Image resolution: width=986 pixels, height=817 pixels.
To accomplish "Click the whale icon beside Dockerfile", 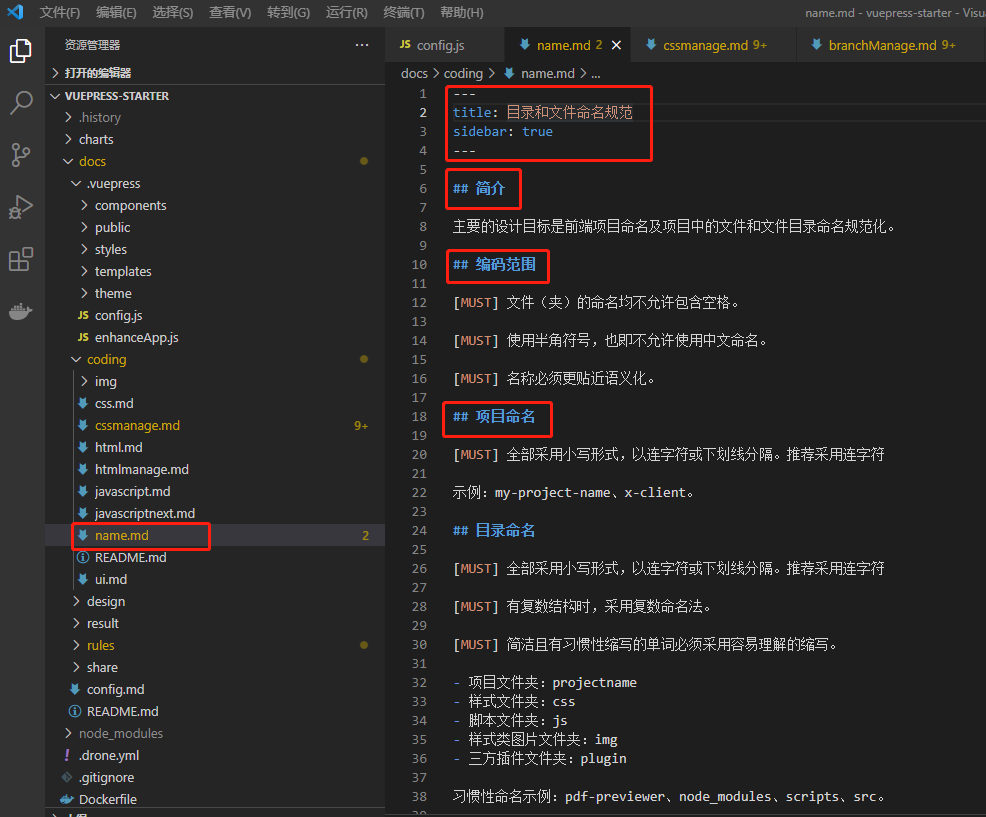I will click(67, 799).
